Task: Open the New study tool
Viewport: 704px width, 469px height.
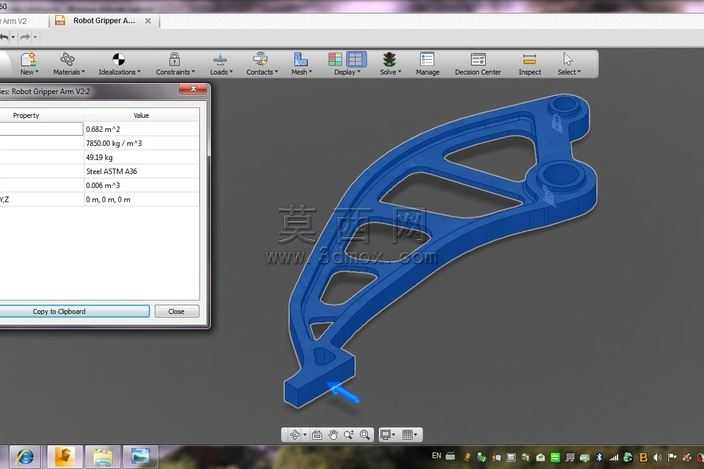Action: (x=29, y=63)
